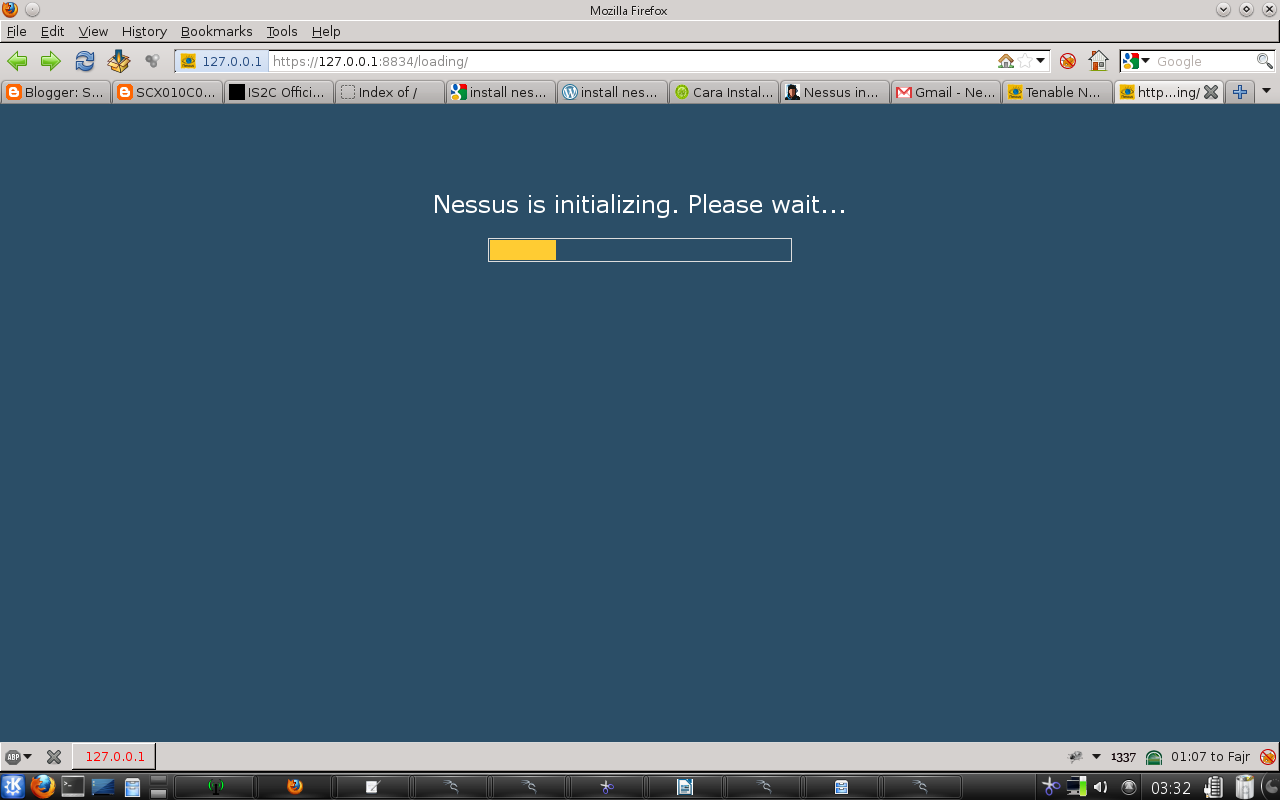
Task: Switch to the Index of / tab
Action: click(389, 92)
